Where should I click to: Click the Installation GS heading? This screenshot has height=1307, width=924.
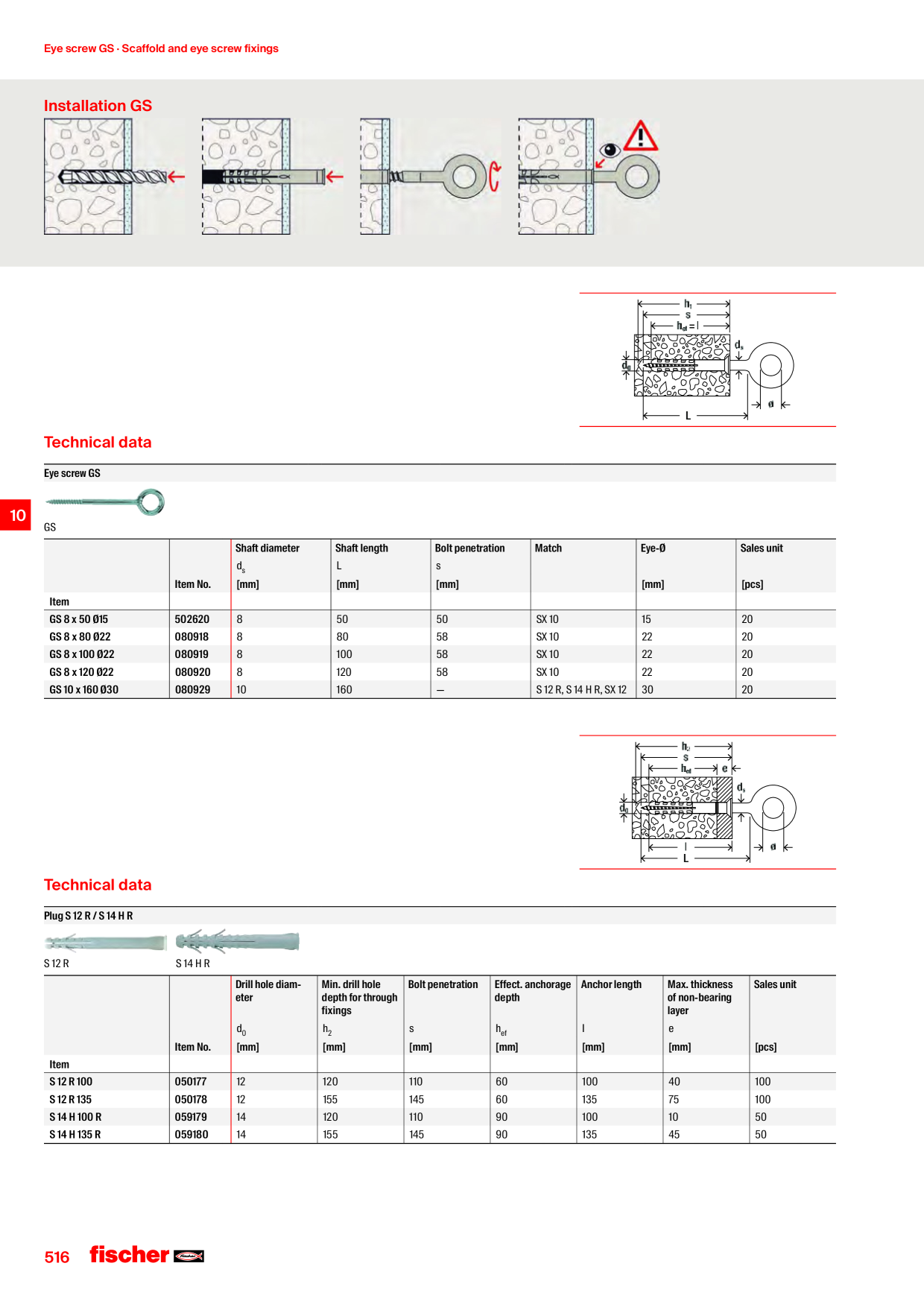tap(98, 106)
